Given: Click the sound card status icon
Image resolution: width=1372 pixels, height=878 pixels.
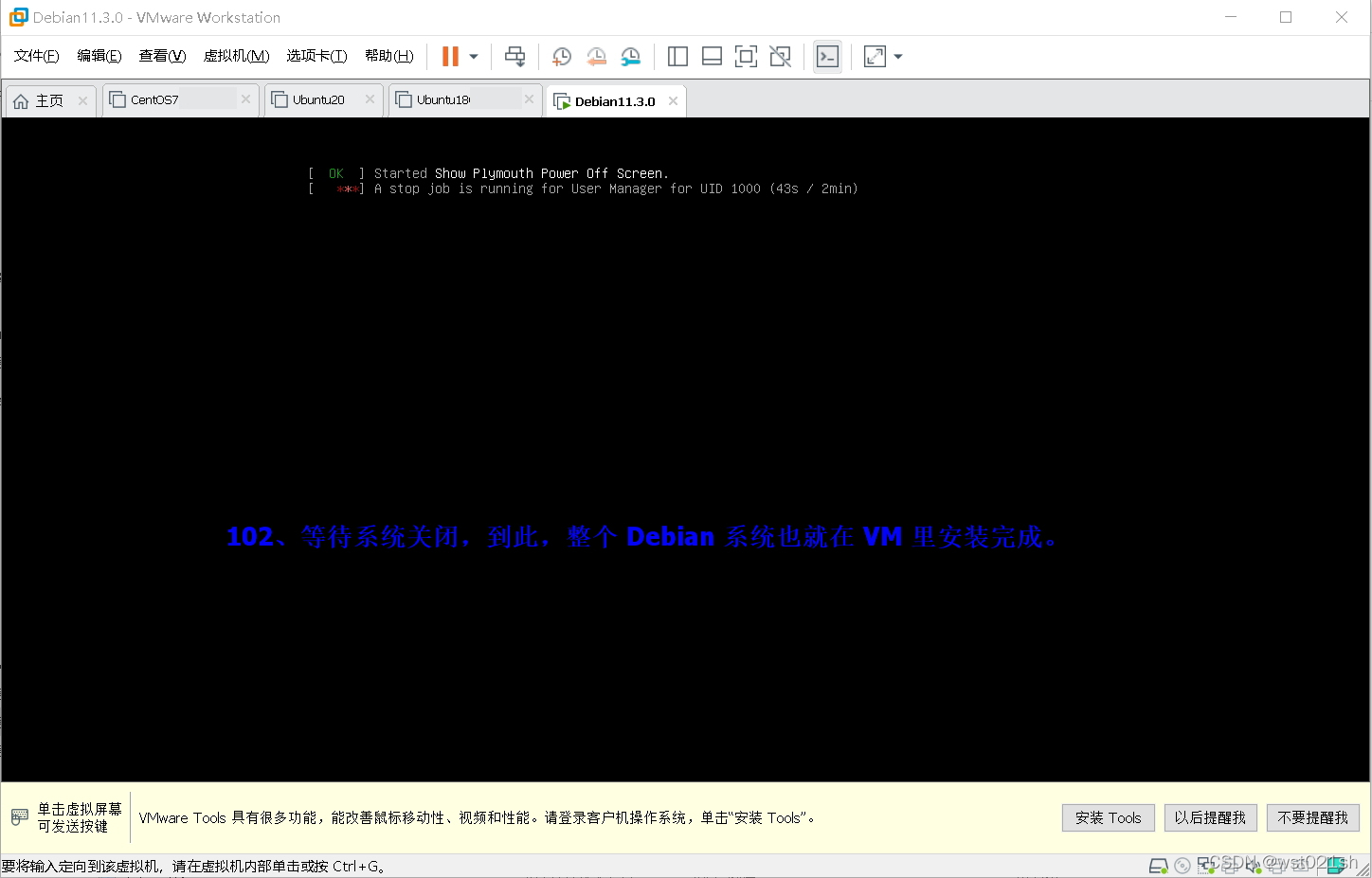Looking at the screenshot, I should (1255, 866).
